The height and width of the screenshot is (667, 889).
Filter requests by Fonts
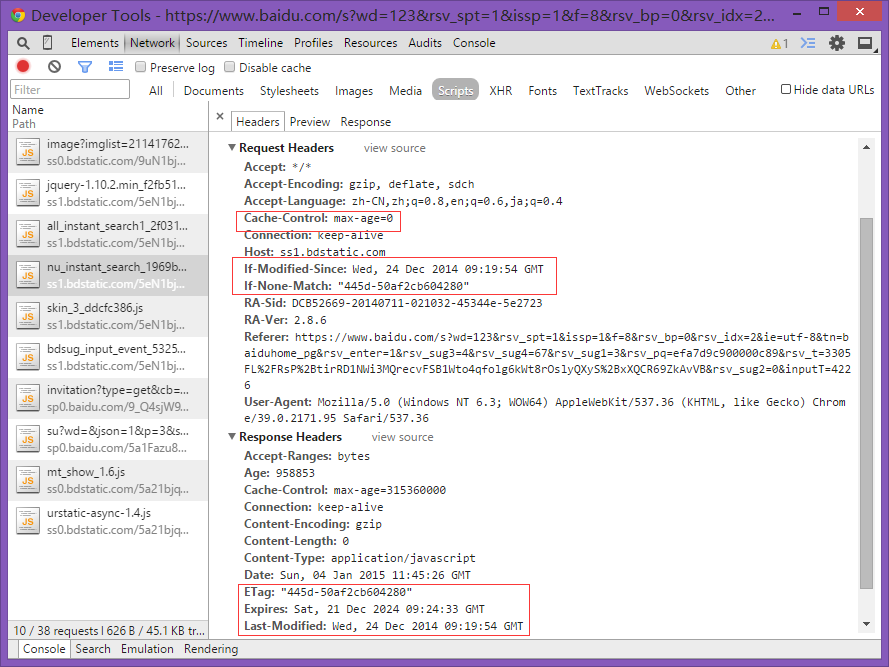(543, 91)
